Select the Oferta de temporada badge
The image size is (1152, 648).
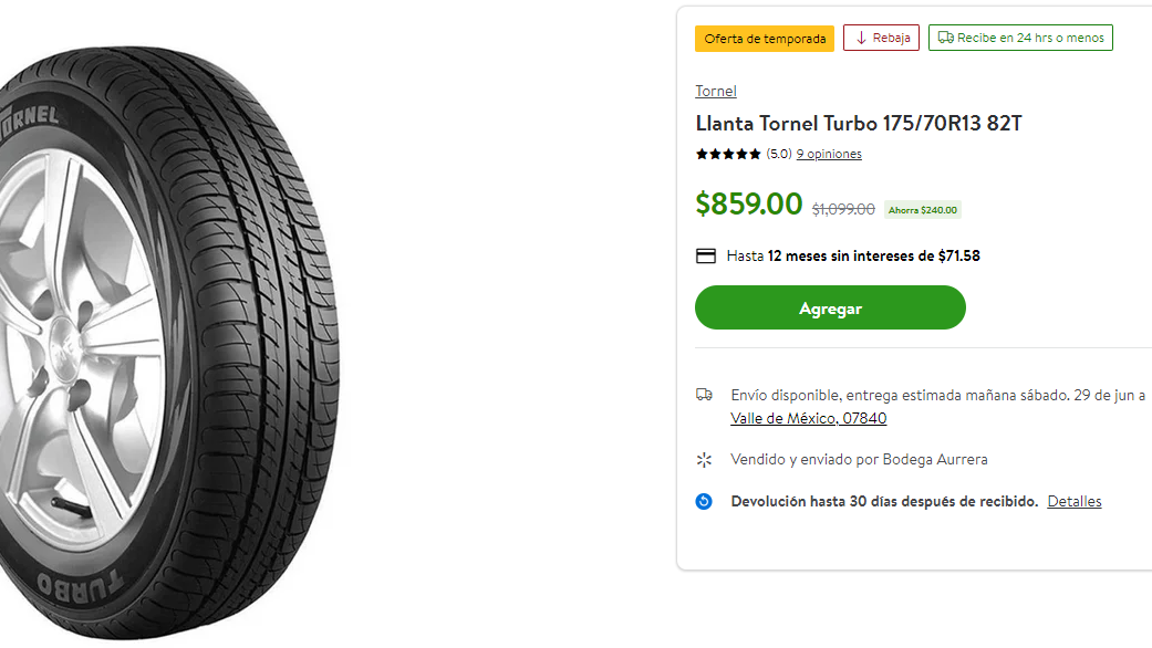pyautogui.click(x=764, y=38)
